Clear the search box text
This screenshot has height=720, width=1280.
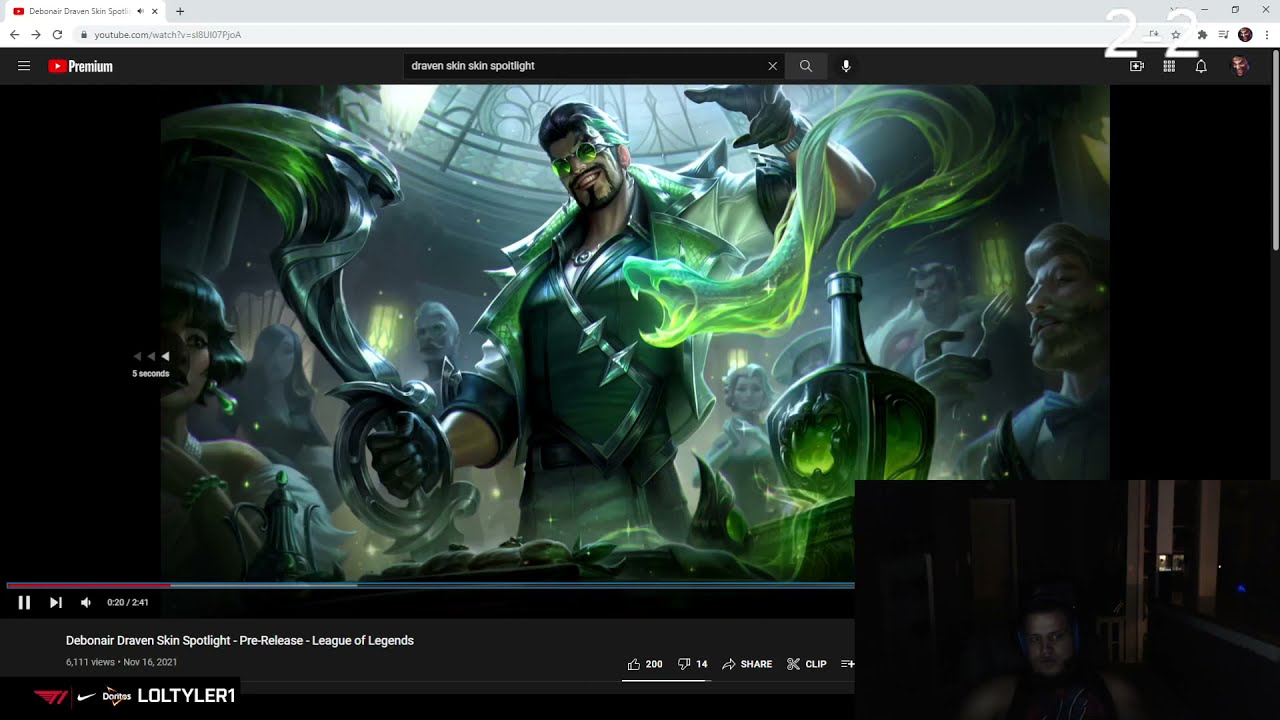[x=772, y=66]
